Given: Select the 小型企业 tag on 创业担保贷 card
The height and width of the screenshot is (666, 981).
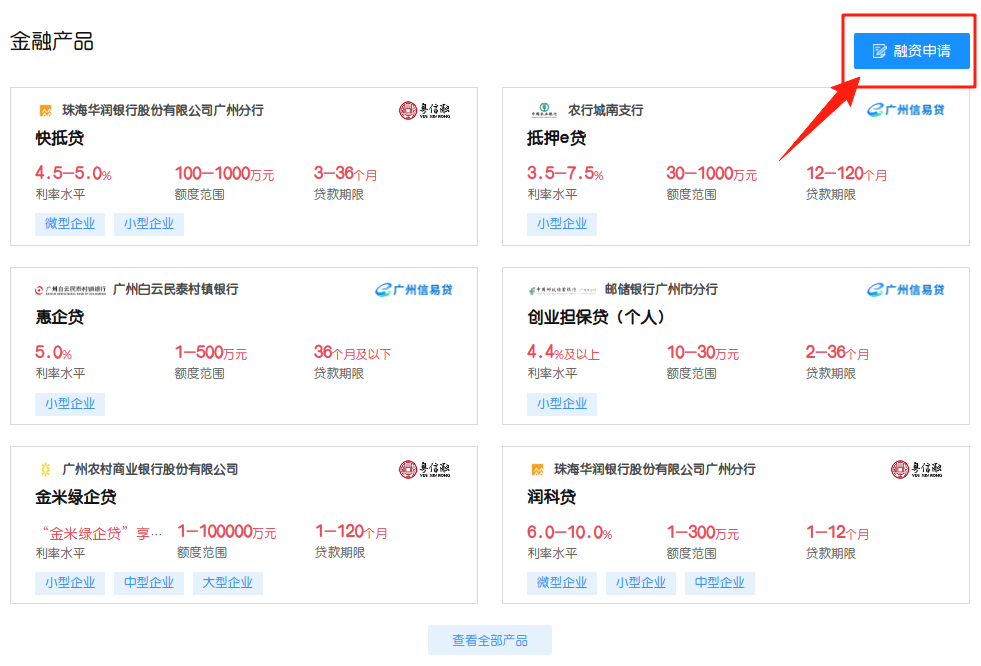Looking at the screenshot, I should pos(562,404).
